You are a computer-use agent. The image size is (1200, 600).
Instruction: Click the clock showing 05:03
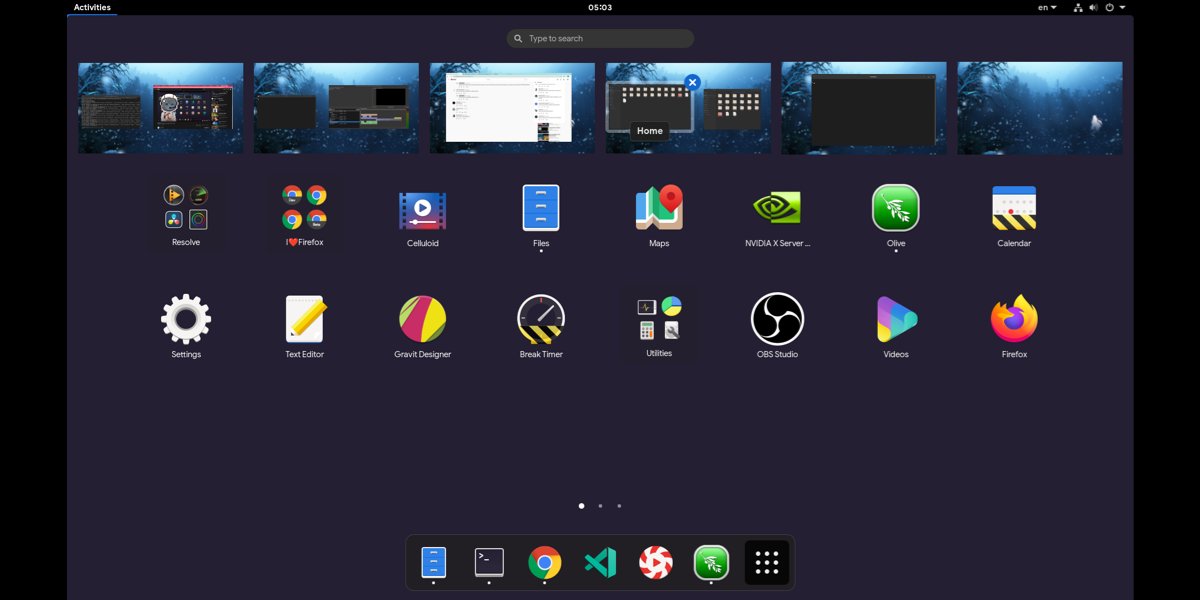[600, 7]
